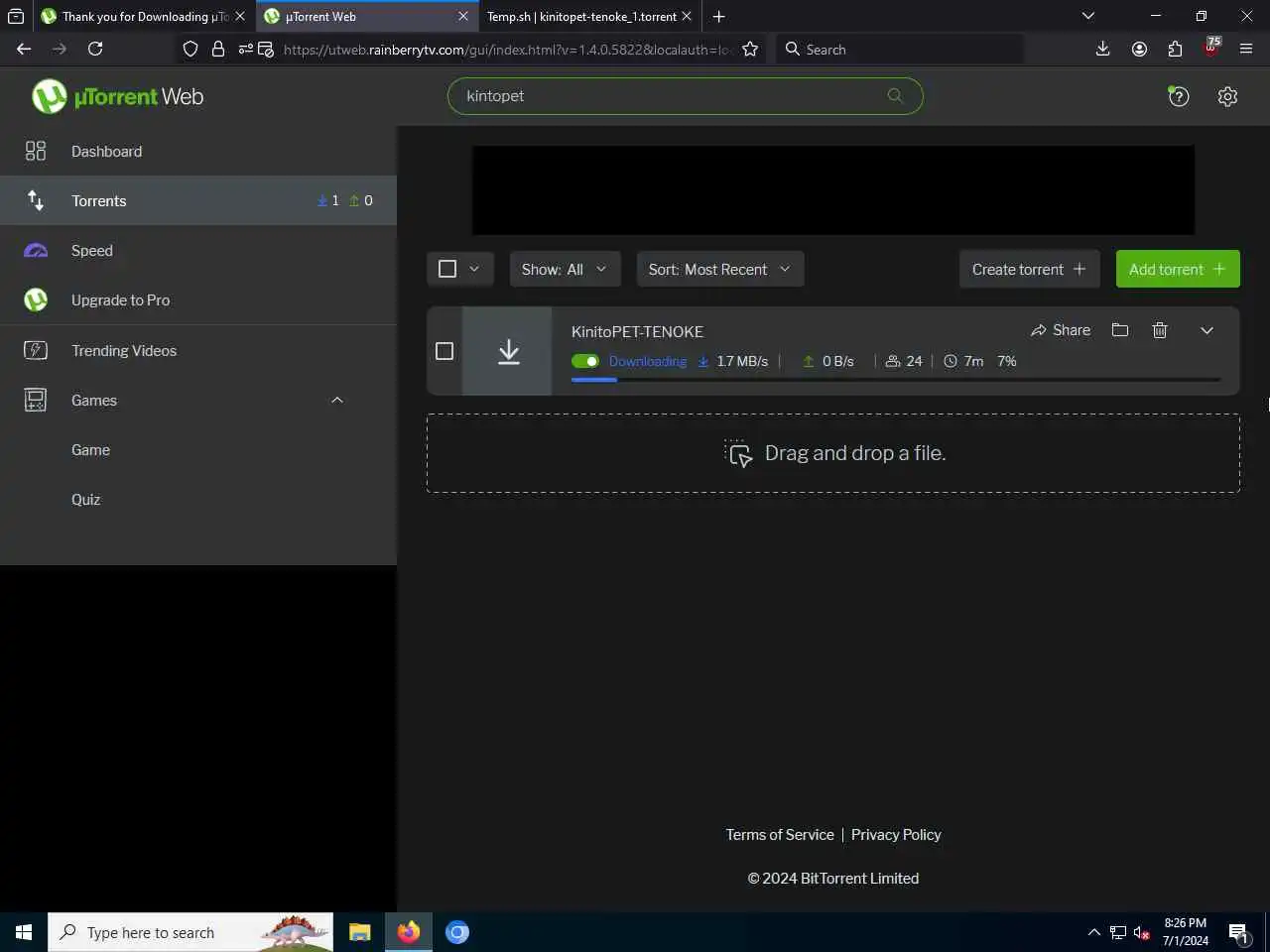Image resolution: width=1270 pixels, height=952 pixels.
Task: Open the Privacy Policy link
Action: click(x=896, y=834)
